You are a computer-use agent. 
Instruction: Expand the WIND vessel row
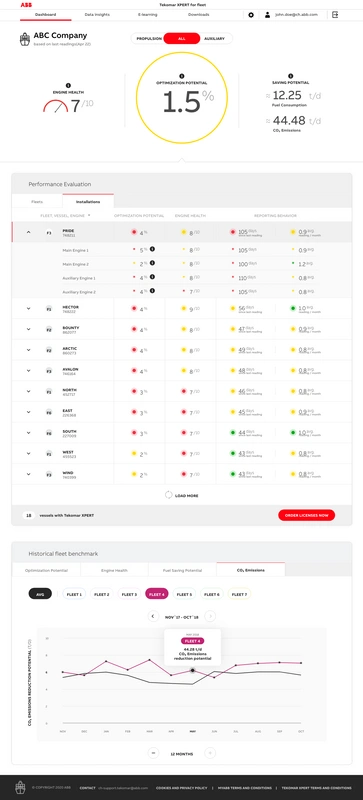[29, 474]
